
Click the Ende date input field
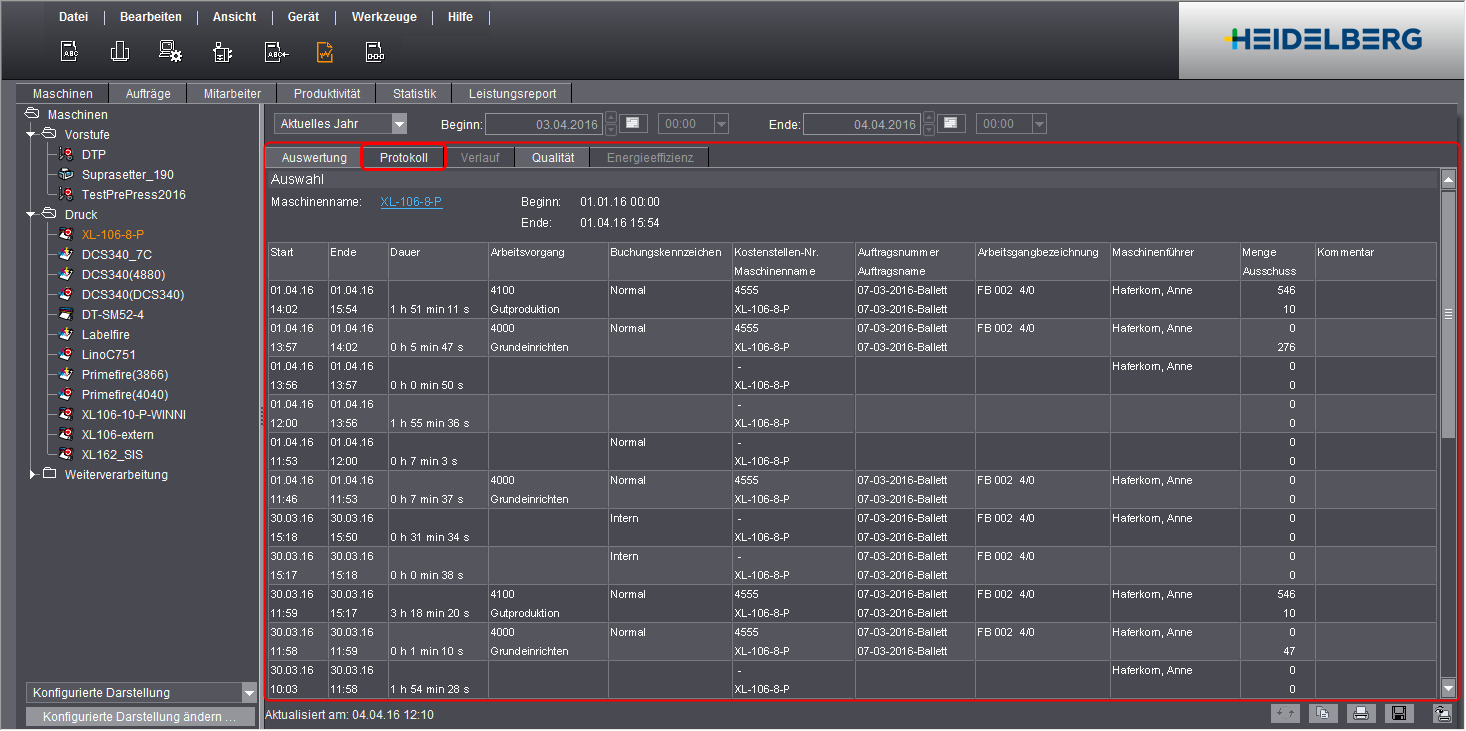(x=863, y=124)
